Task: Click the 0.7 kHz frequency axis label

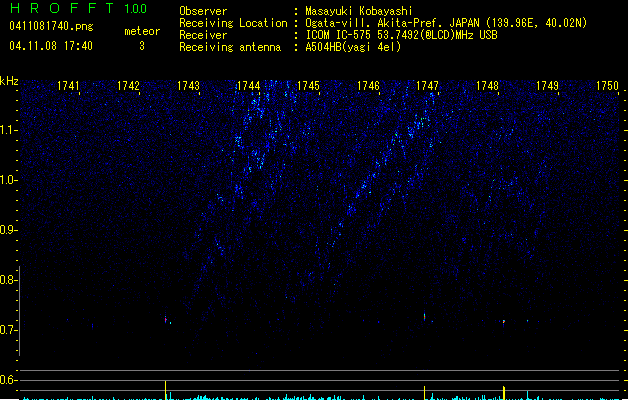Action: [x=8, y=330]
